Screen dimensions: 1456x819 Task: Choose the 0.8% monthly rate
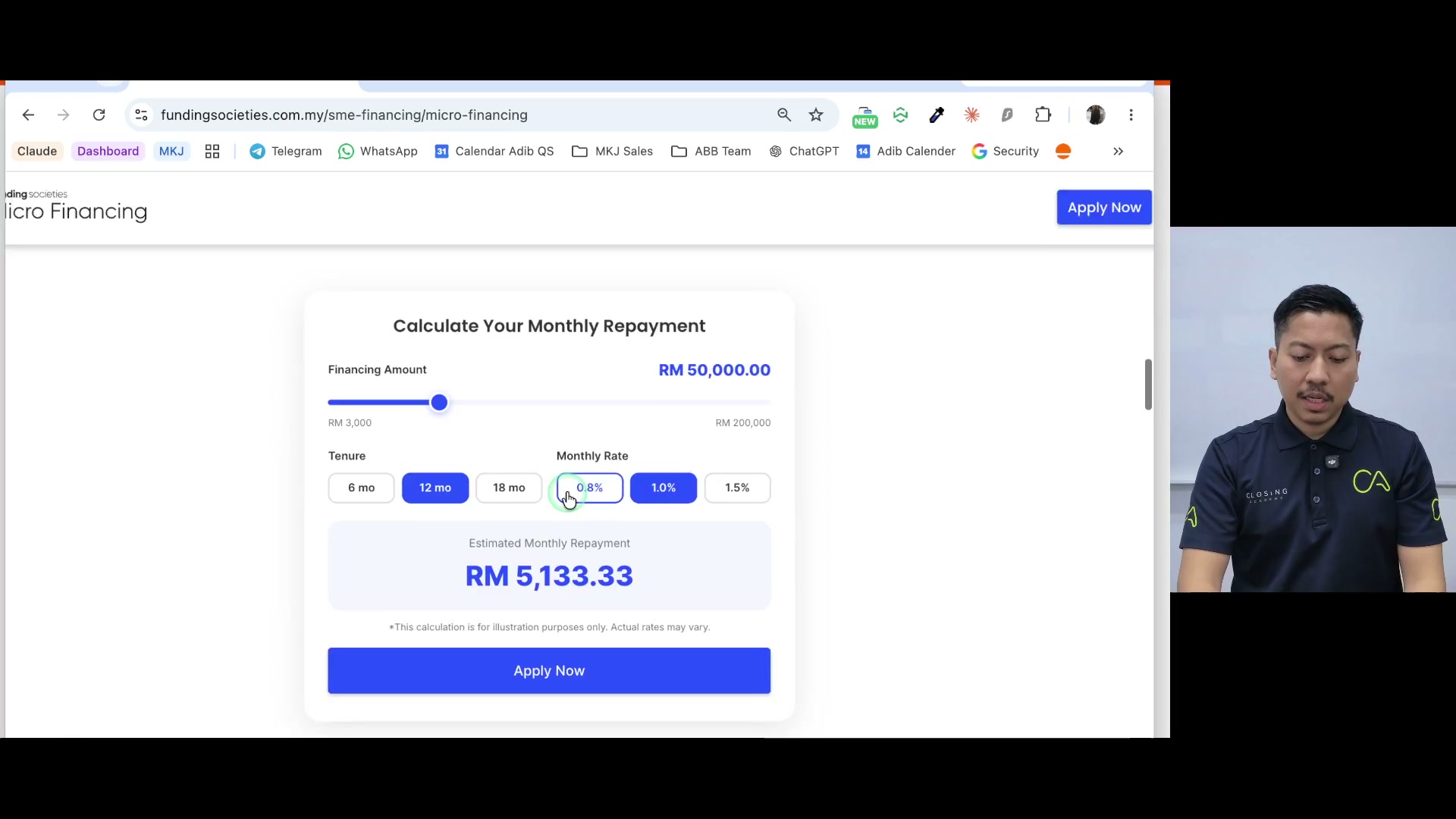coord(590,488)
